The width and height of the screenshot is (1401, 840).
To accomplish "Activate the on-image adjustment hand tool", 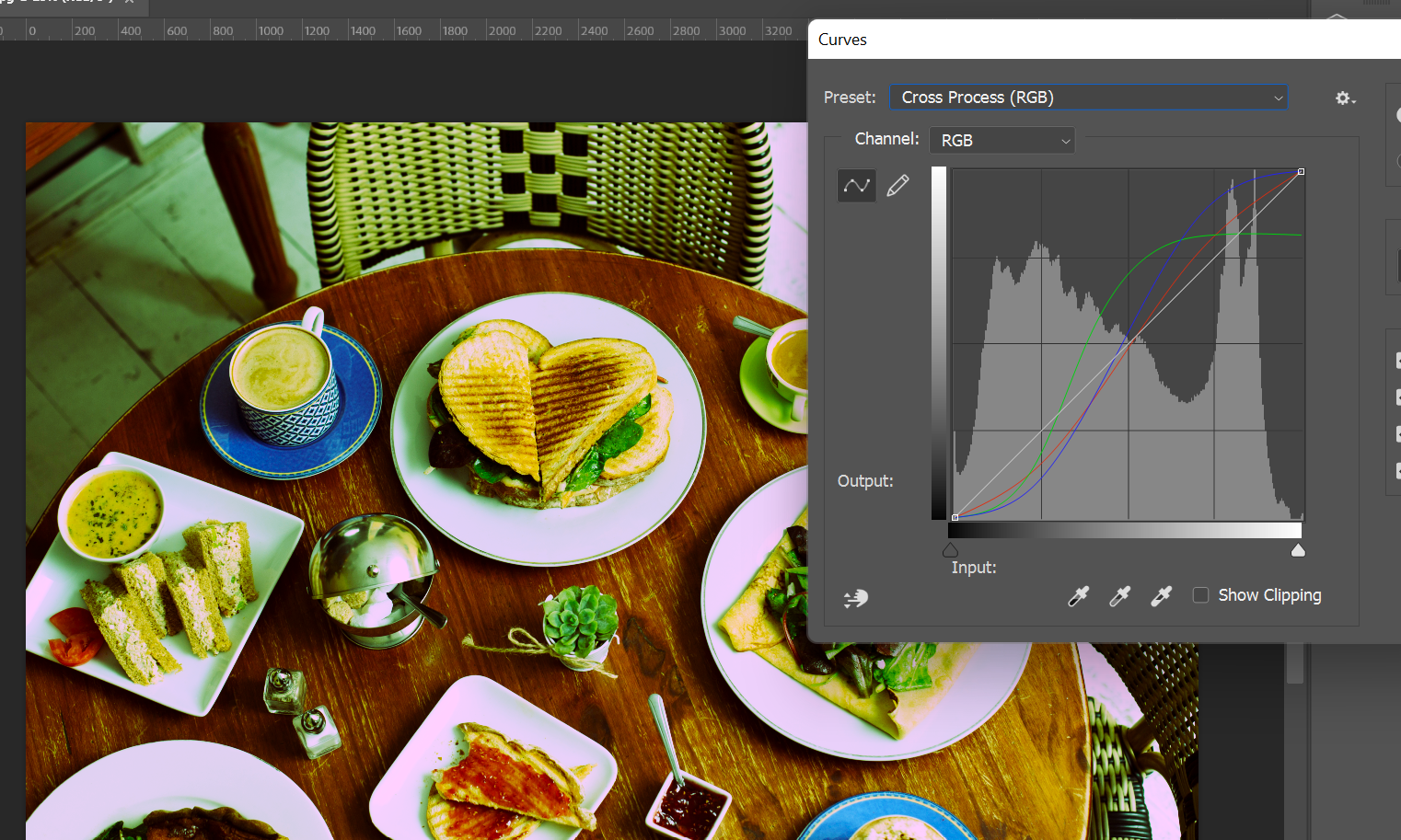I will tap(856, 599).
